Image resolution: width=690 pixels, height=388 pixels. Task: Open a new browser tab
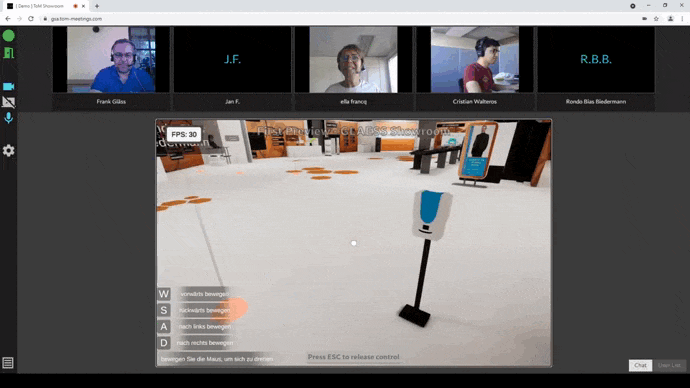pos(97,6)
